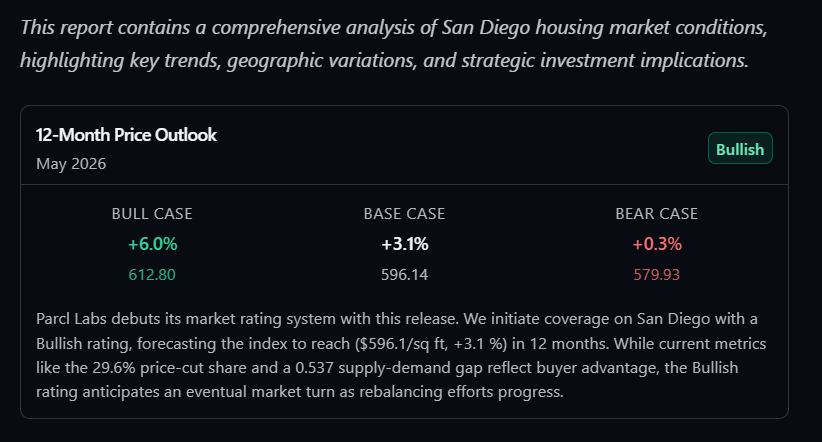Click the +0.3% bear case percentage
This screenshot has width=822, height=442.
tap(657, 244)
